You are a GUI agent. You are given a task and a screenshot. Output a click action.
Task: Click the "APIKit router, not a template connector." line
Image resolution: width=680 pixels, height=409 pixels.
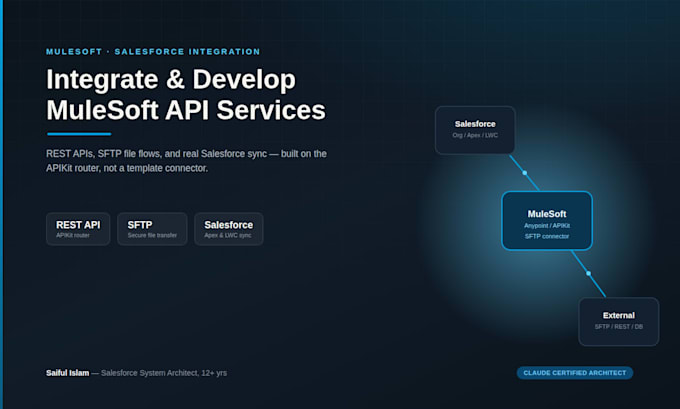127,168
